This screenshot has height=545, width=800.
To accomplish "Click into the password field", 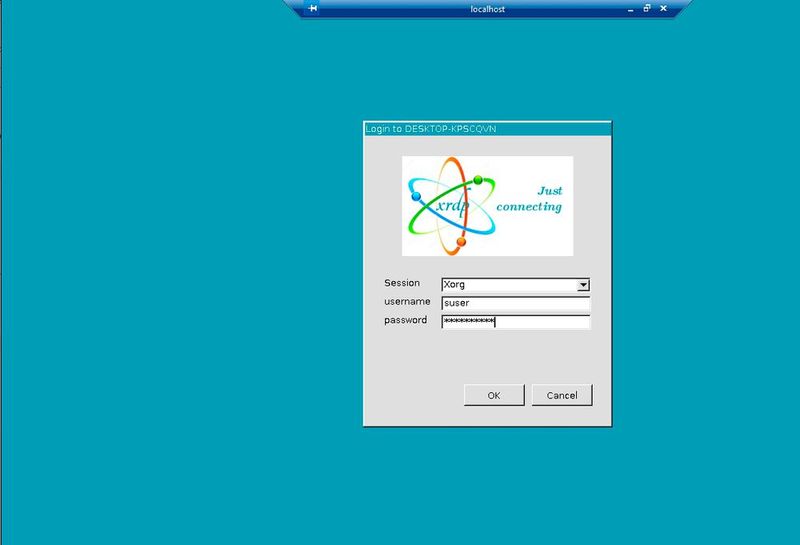I will (515, 321).
